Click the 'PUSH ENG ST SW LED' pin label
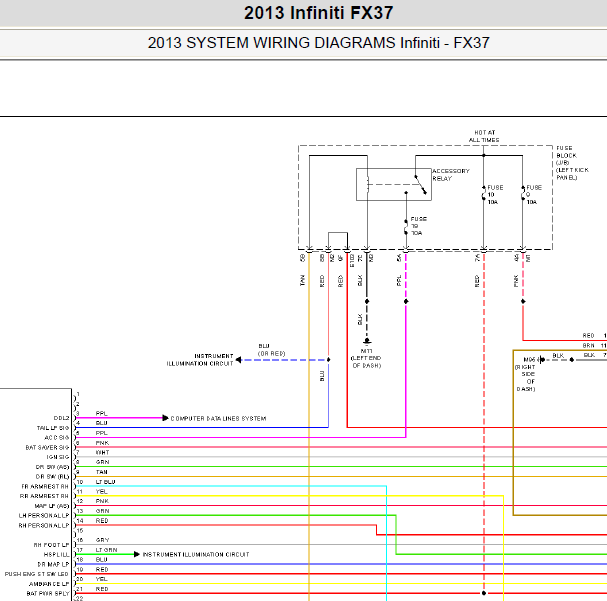This screenshot has height=601, width=607. pos(36,574)
